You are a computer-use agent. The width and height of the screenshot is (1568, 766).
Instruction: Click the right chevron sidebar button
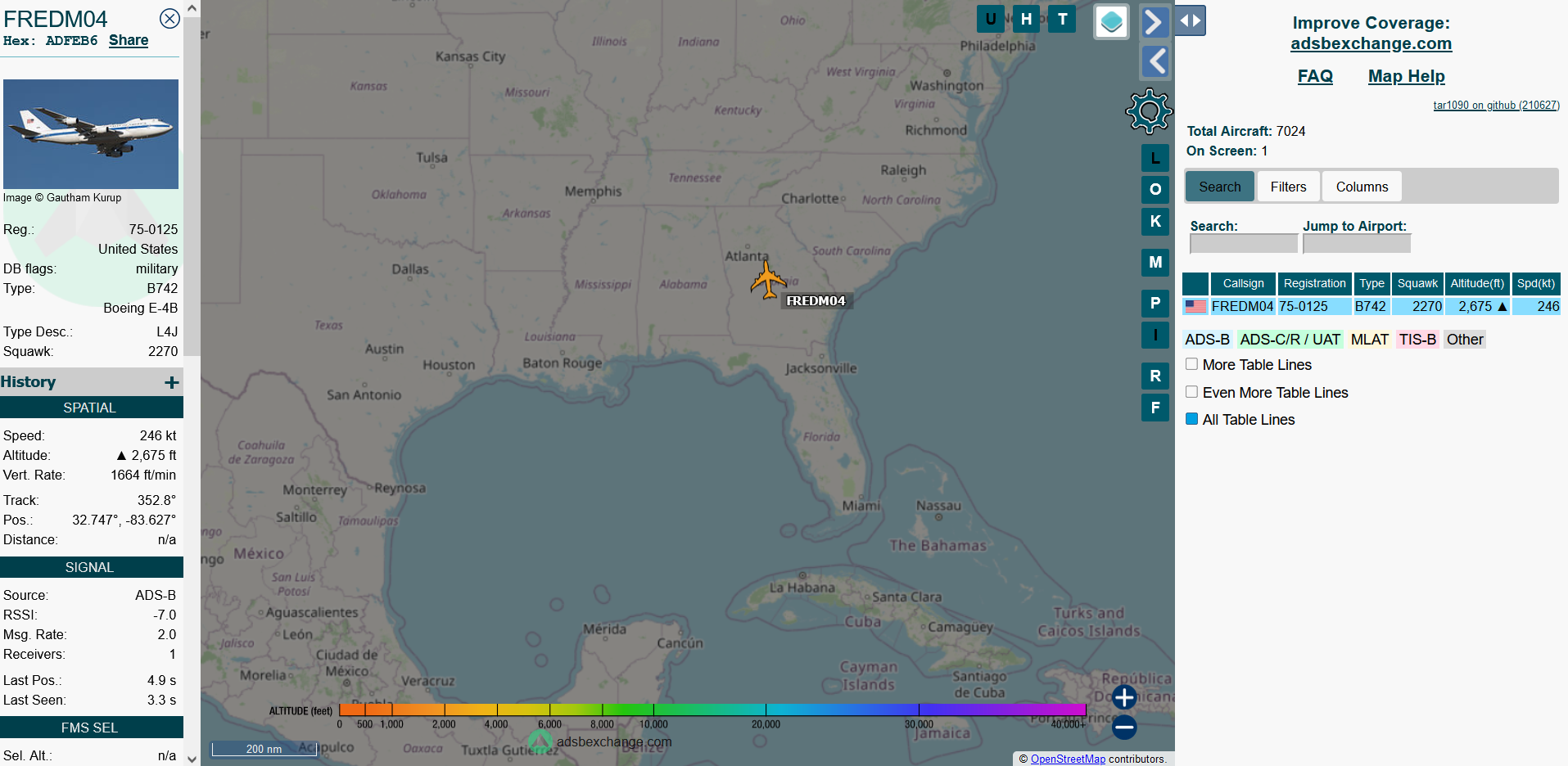pyautogui.click(x=1155, y=21)
